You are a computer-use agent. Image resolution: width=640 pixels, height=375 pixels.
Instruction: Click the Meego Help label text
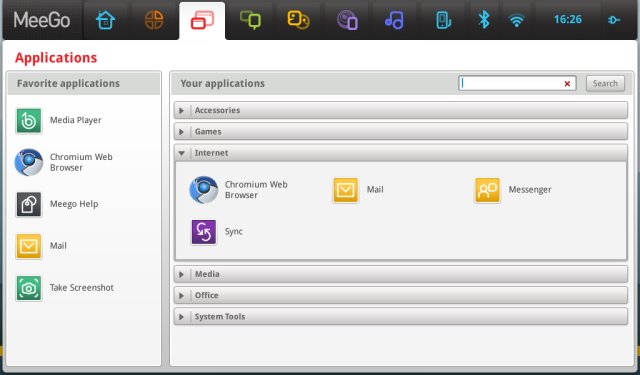[x=74, y=204]
